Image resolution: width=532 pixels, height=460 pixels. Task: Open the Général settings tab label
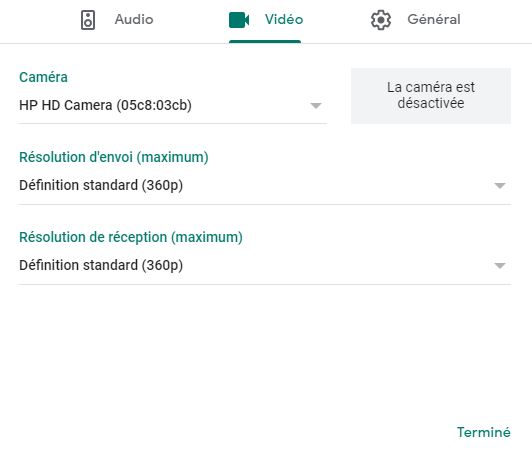(x=434, y=19)
